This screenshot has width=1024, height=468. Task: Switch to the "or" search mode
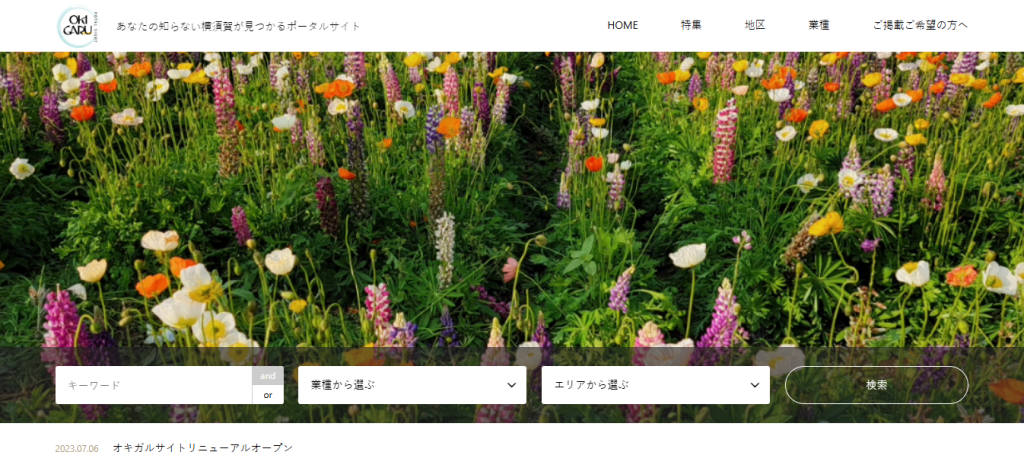point(267,395)
